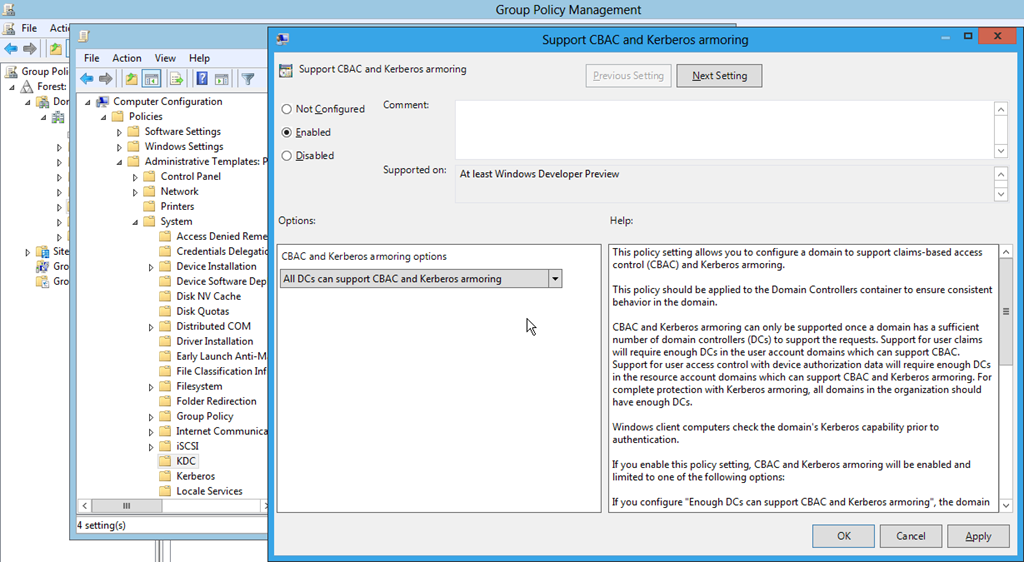Click inside the Comment text box
This screenshot has height=562, width=1024.
[724, 130]
